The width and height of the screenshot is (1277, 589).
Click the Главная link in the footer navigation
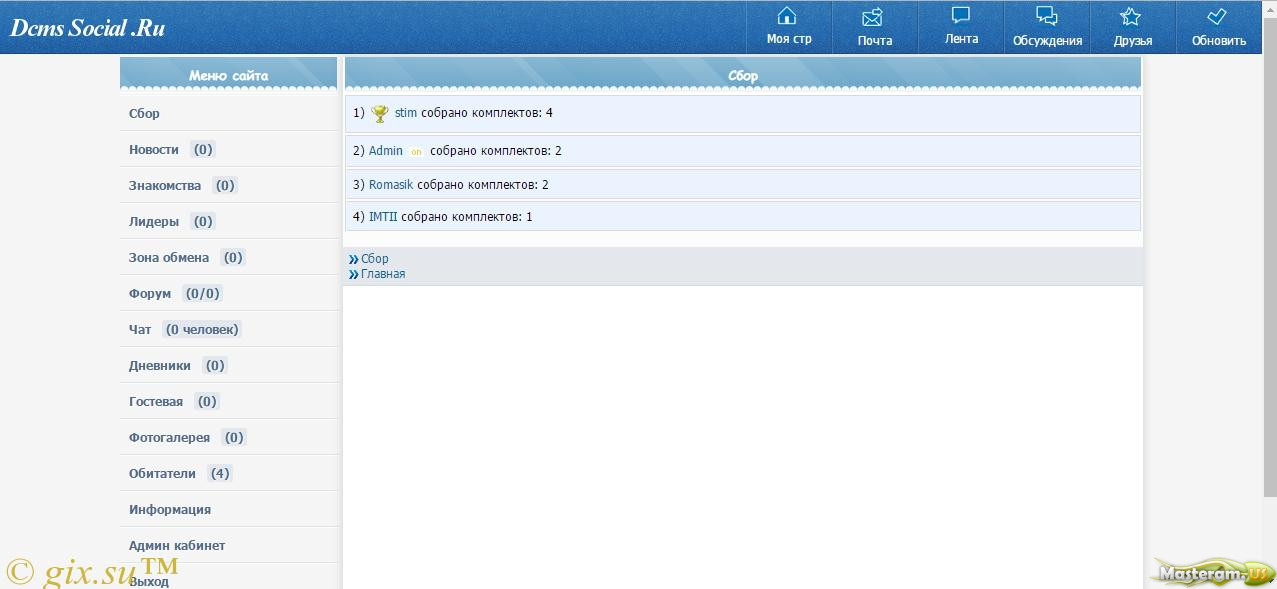pyautogui.click(x=383, y=274)
